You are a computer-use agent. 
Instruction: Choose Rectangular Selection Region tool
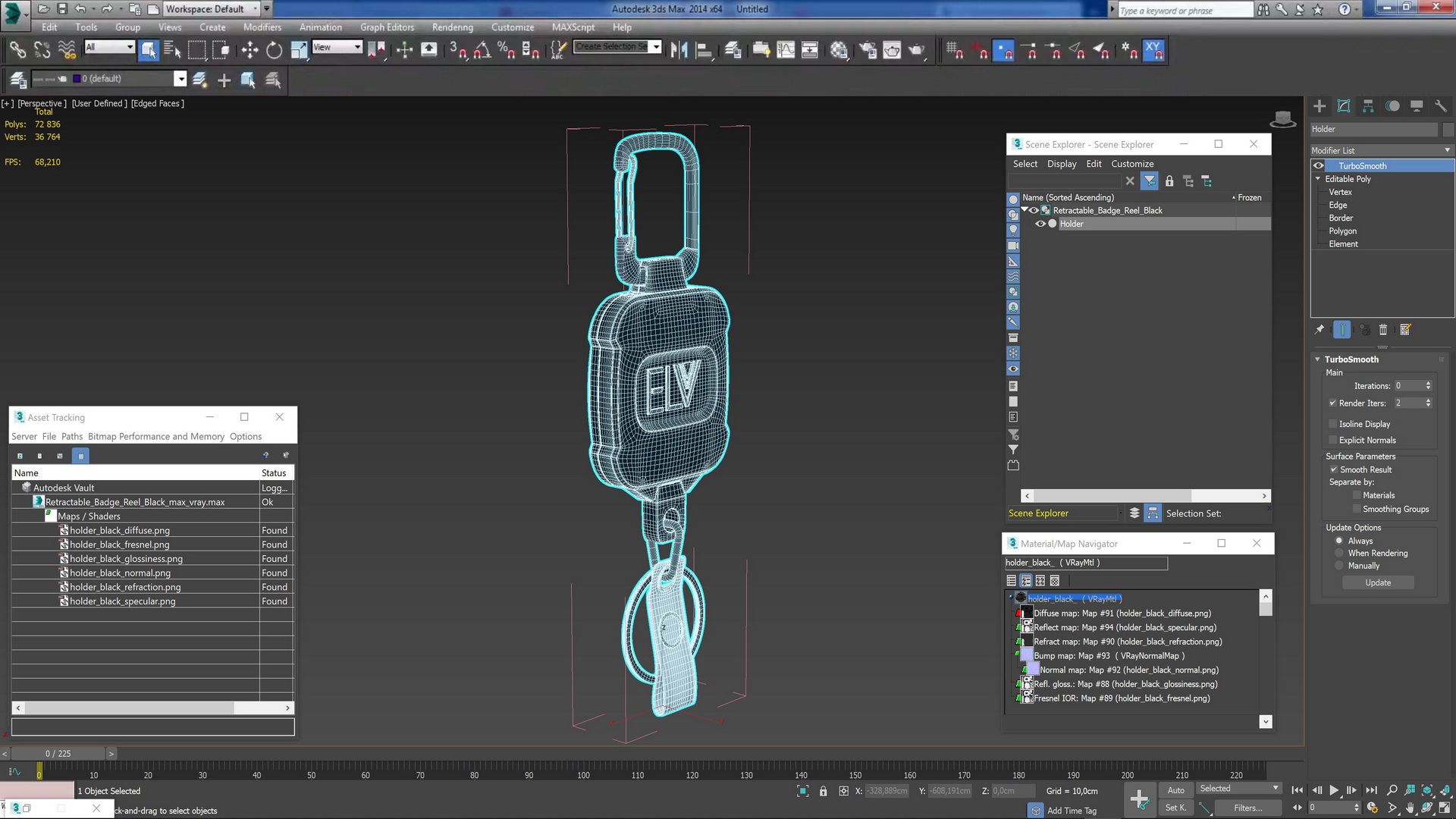pyautogui.click(x=197, y=50)
